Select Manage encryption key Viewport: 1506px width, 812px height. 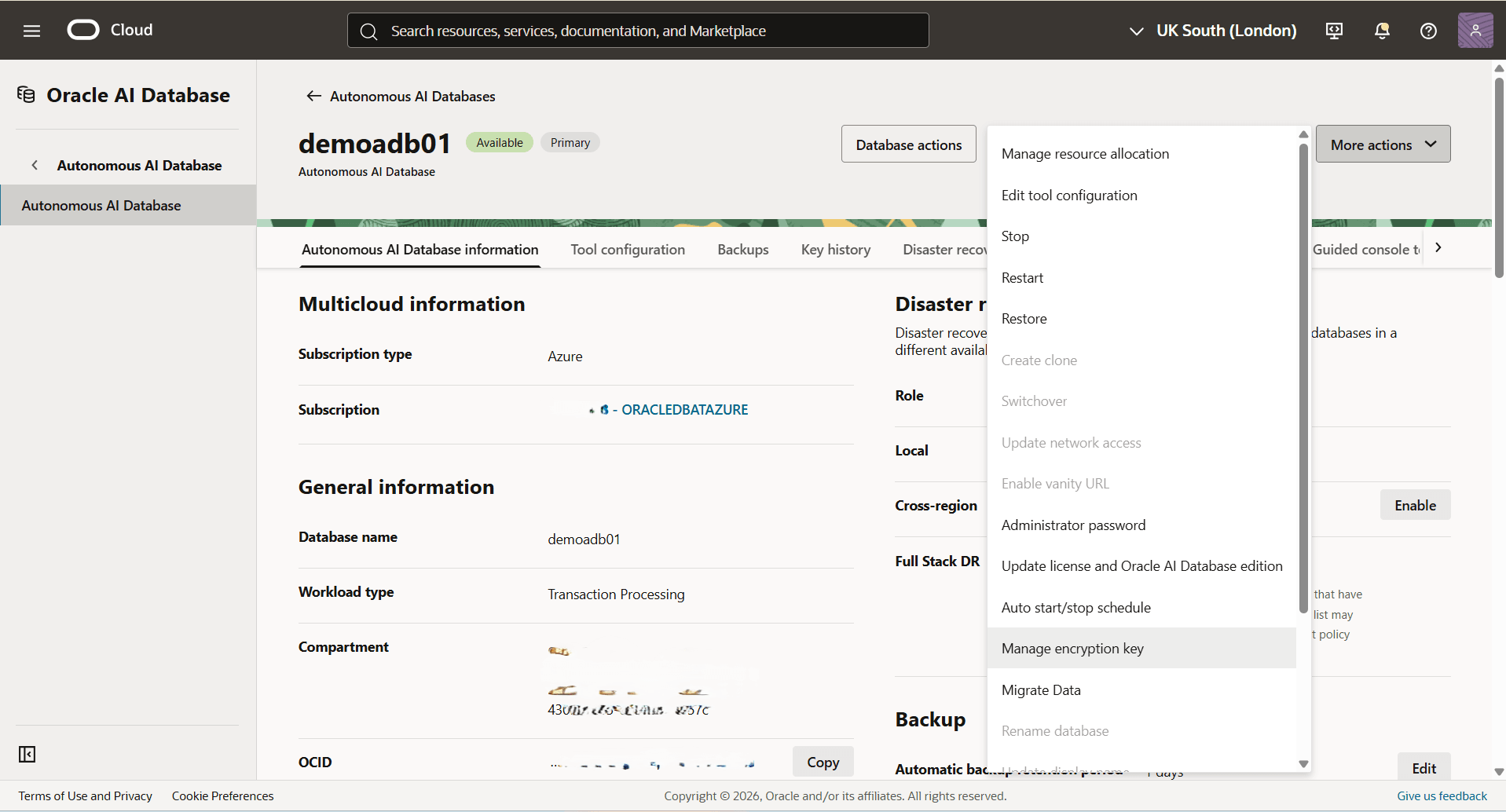click(x=1072, y=648)
